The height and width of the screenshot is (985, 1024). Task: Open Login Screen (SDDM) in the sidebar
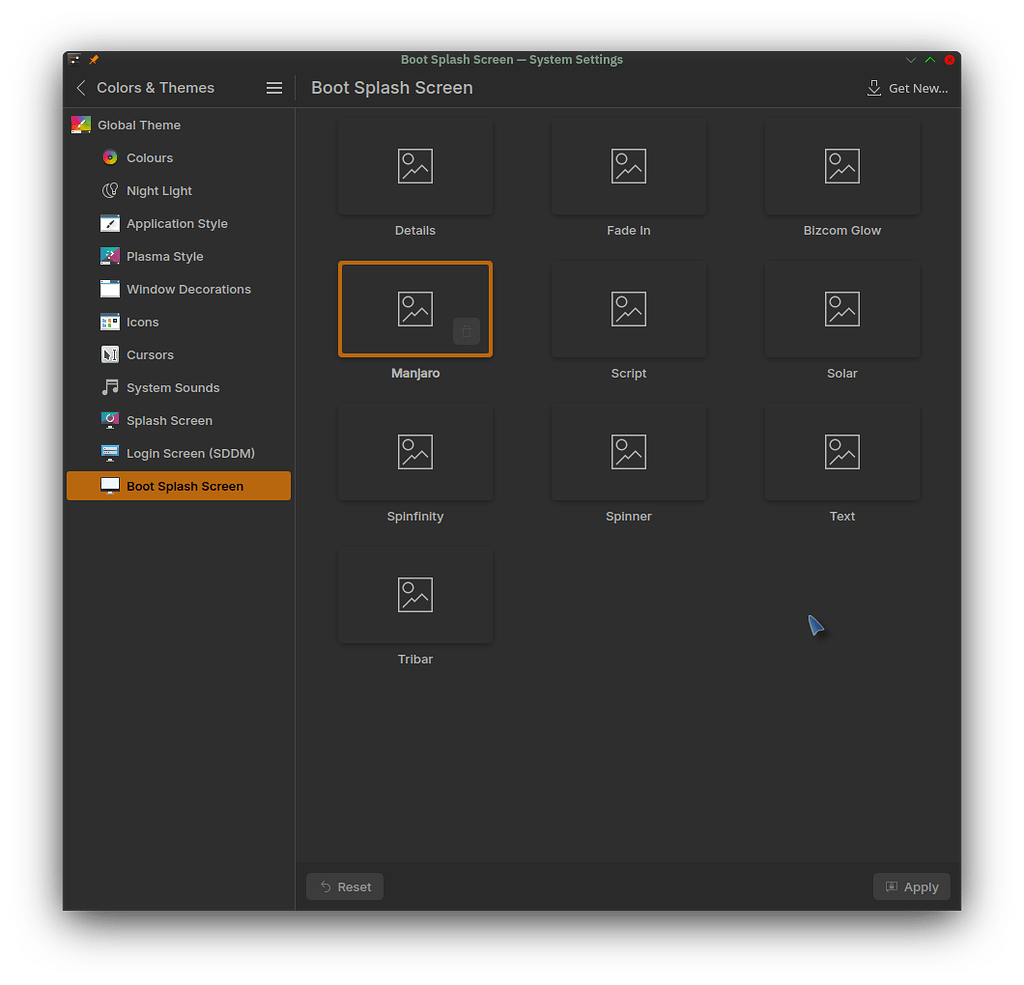coord(109,453)
